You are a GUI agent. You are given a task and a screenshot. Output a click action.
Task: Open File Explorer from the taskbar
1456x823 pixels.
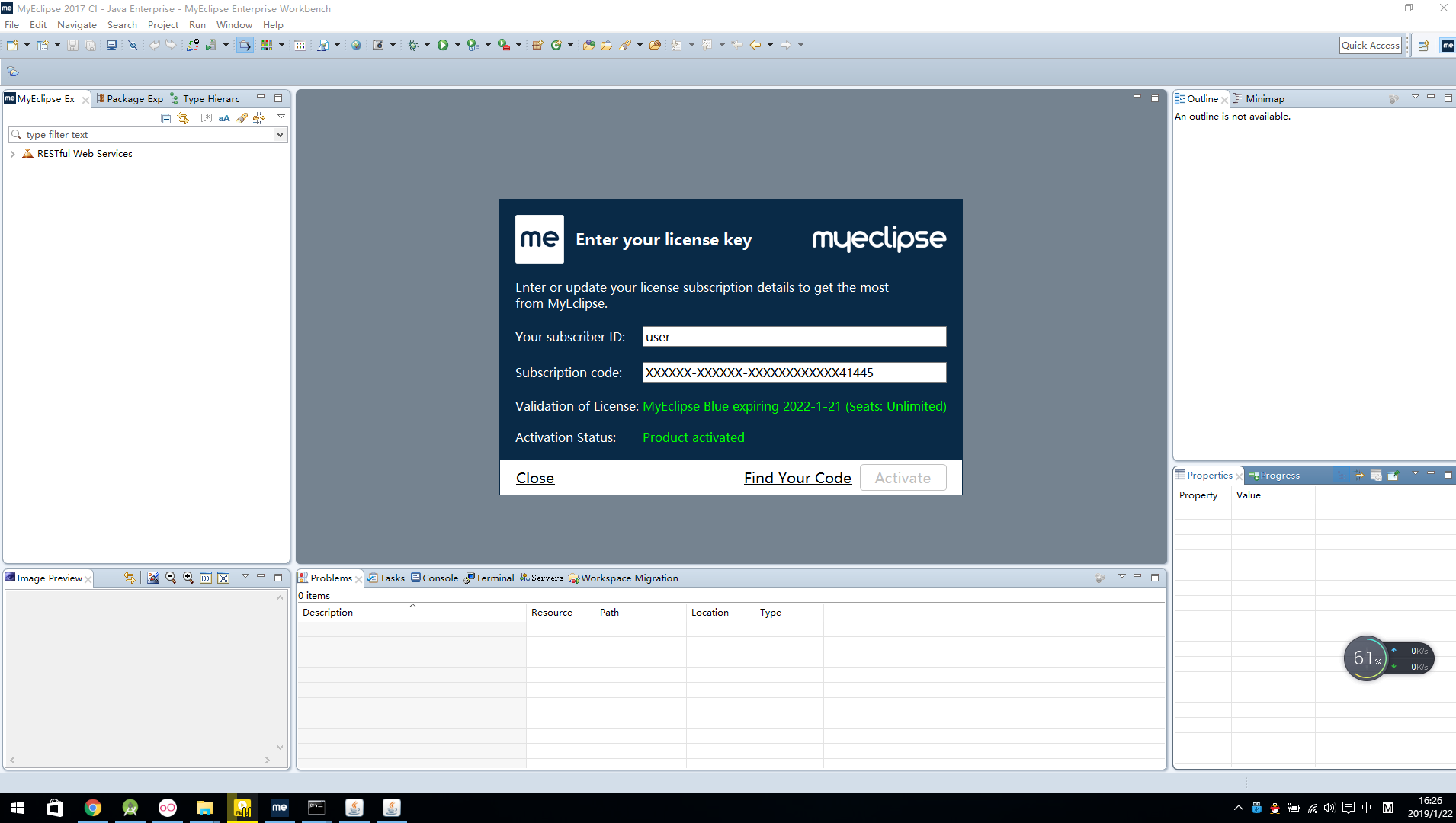click(x=205, y=808)
